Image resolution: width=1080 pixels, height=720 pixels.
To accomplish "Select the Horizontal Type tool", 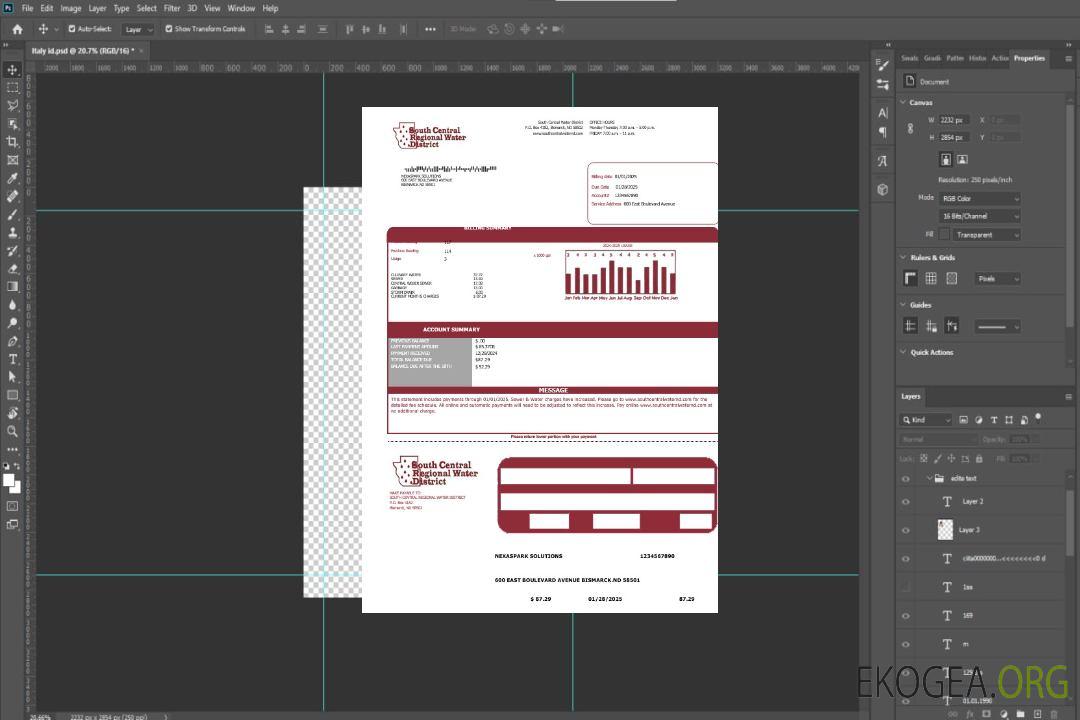I will pyautogui.click(x=12, y=359).
